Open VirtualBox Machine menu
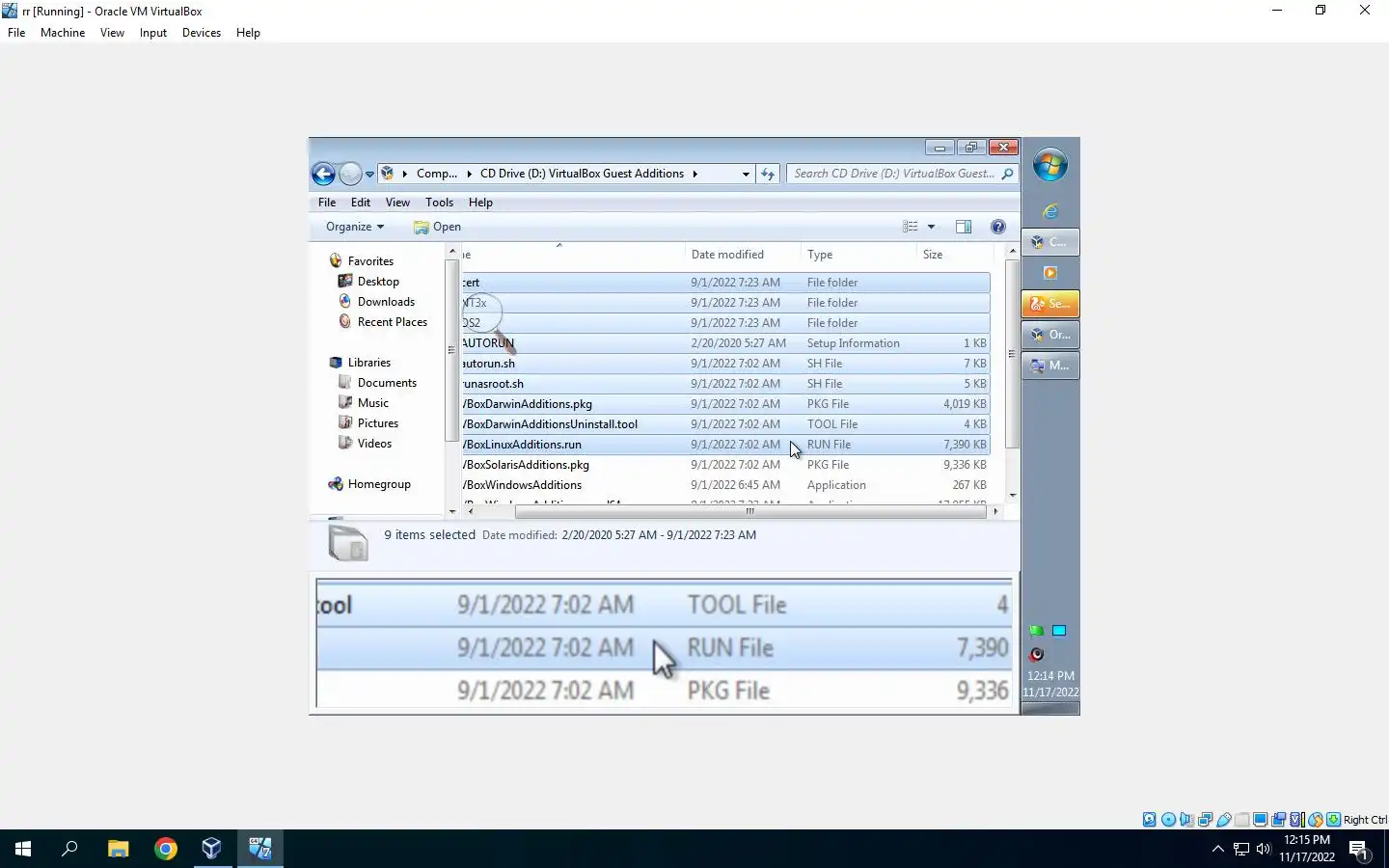 [63, 33]
